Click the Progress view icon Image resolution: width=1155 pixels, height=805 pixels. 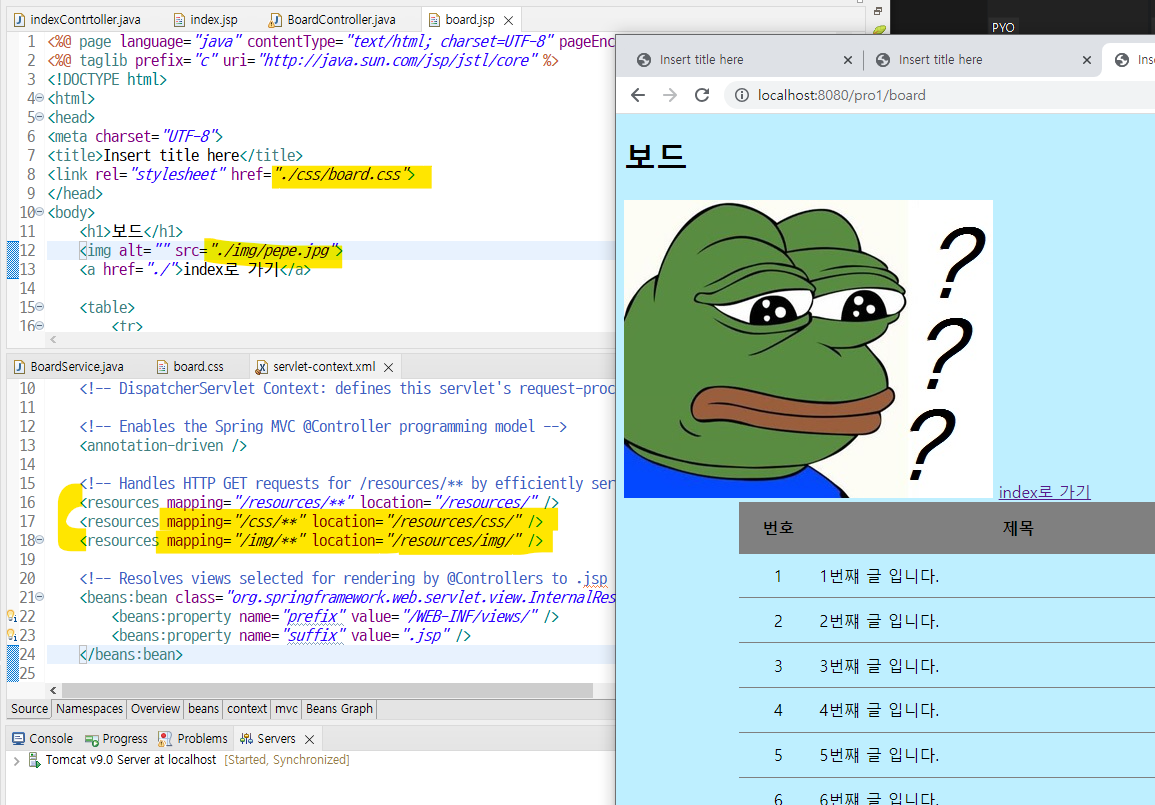click(x=91, y=739)
